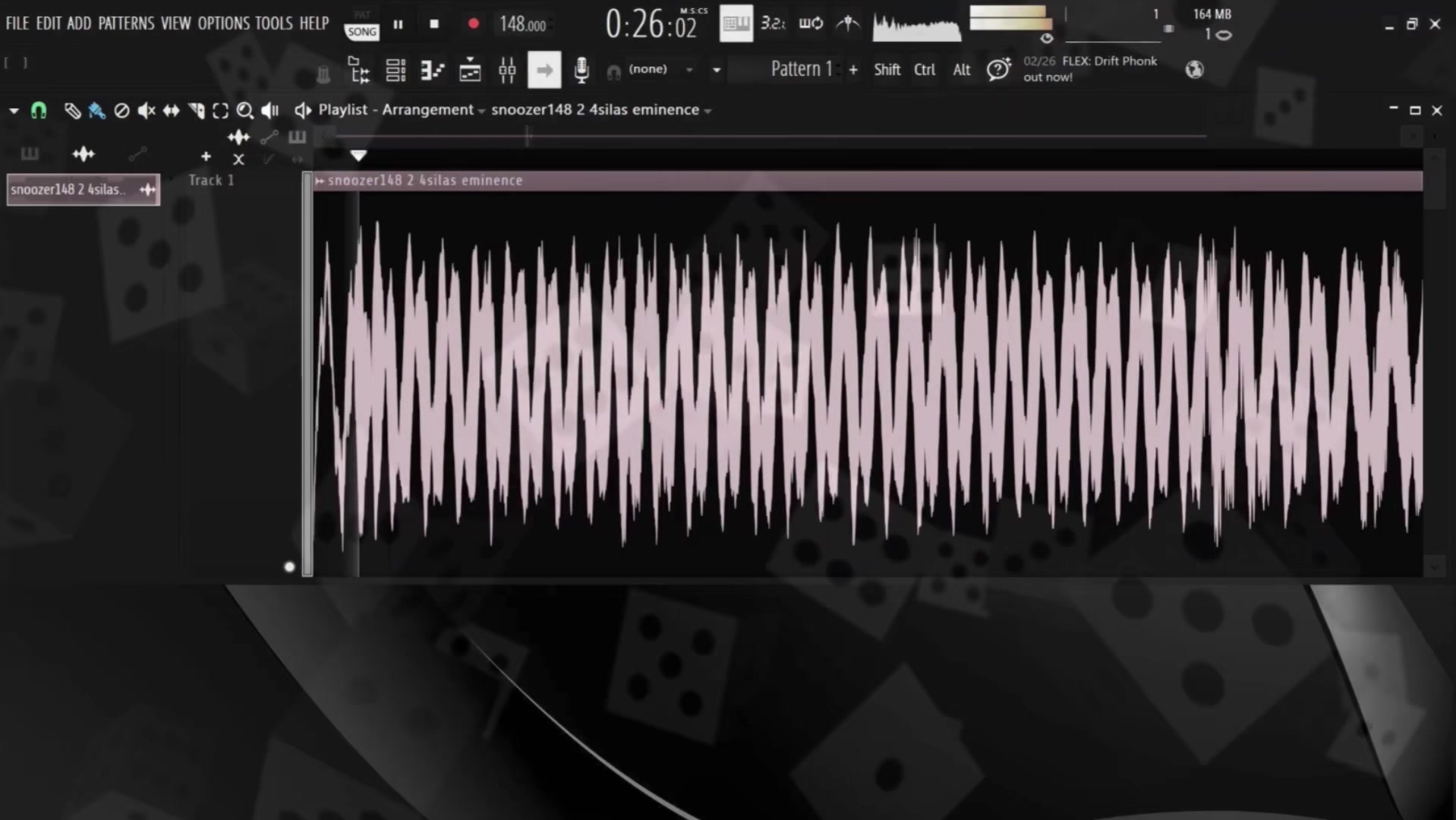
Task: Toggle the Track 1 mute dot
Action: click(289, 567)
